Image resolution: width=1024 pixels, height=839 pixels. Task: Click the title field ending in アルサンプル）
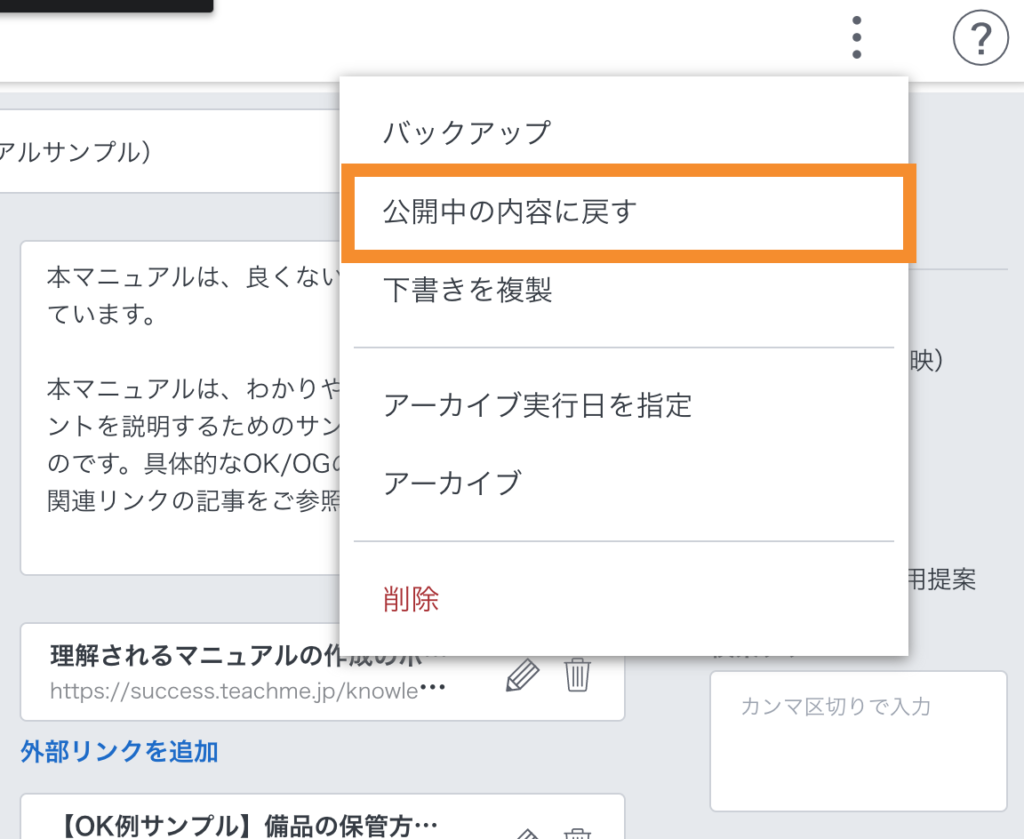click(150, 152)
